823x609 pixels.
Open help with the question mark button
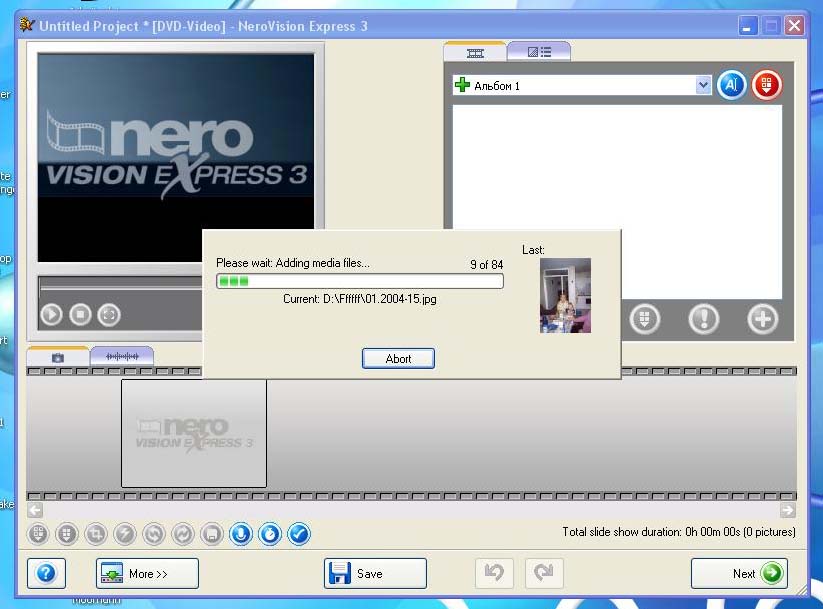coord(46,573)
